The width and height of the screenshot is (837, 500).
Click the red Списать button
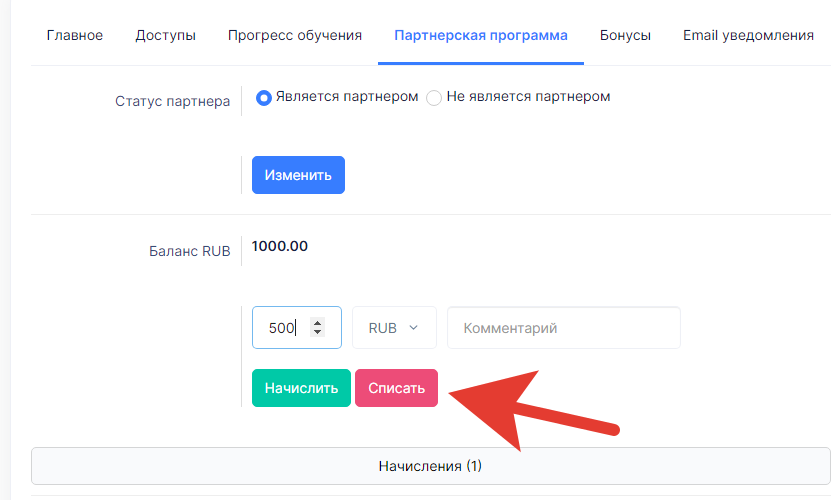(396, 388)
